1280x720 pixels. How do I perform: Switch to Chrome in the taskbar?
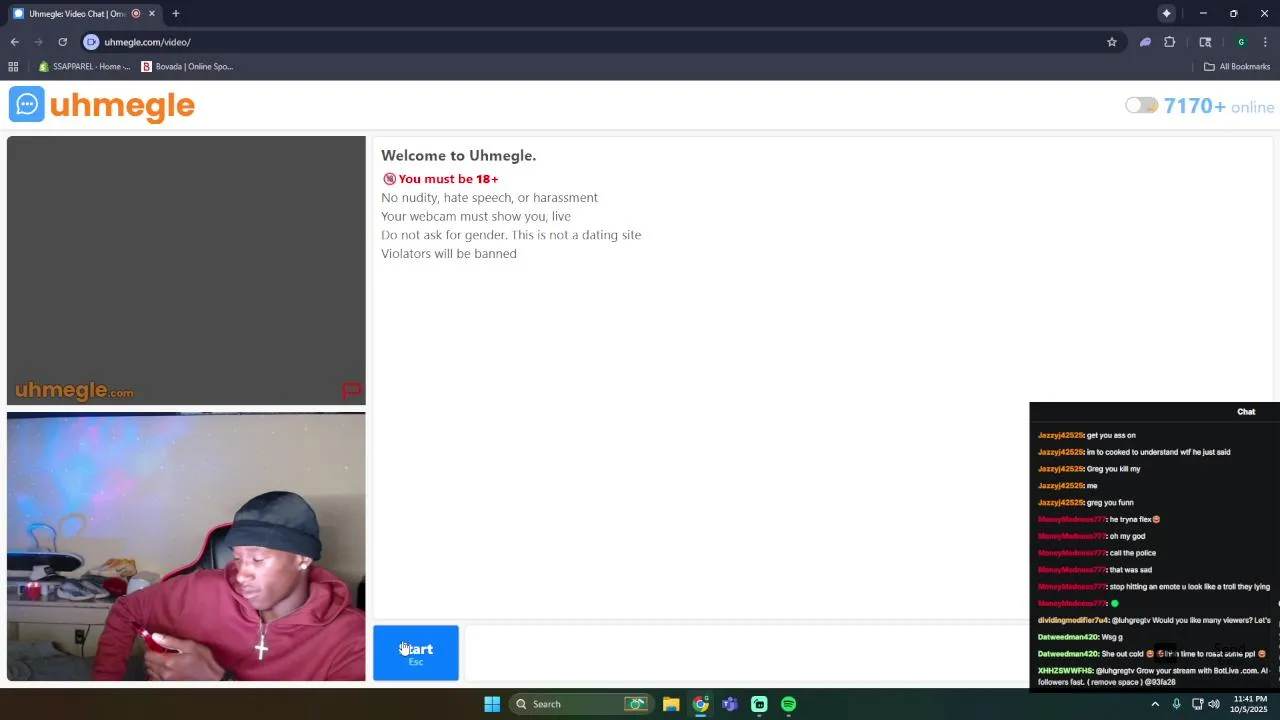(x=701, y=704)
